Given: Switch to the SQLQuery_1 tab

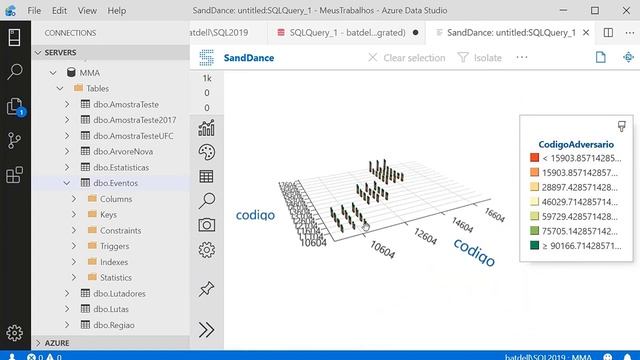Looking at the screenshot, I should pyautogui.click(x=347, y=33).
